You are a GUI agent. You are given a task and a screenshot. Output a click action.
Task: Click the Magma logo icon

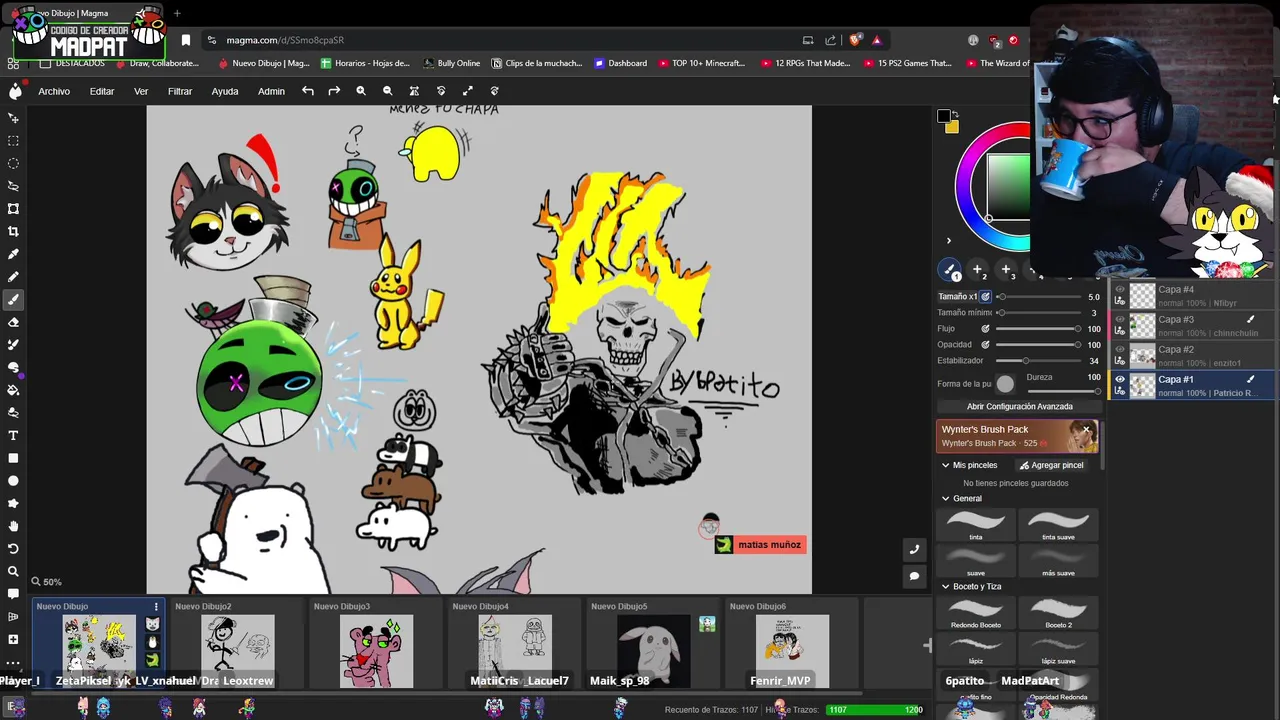[x=15, y=91]
